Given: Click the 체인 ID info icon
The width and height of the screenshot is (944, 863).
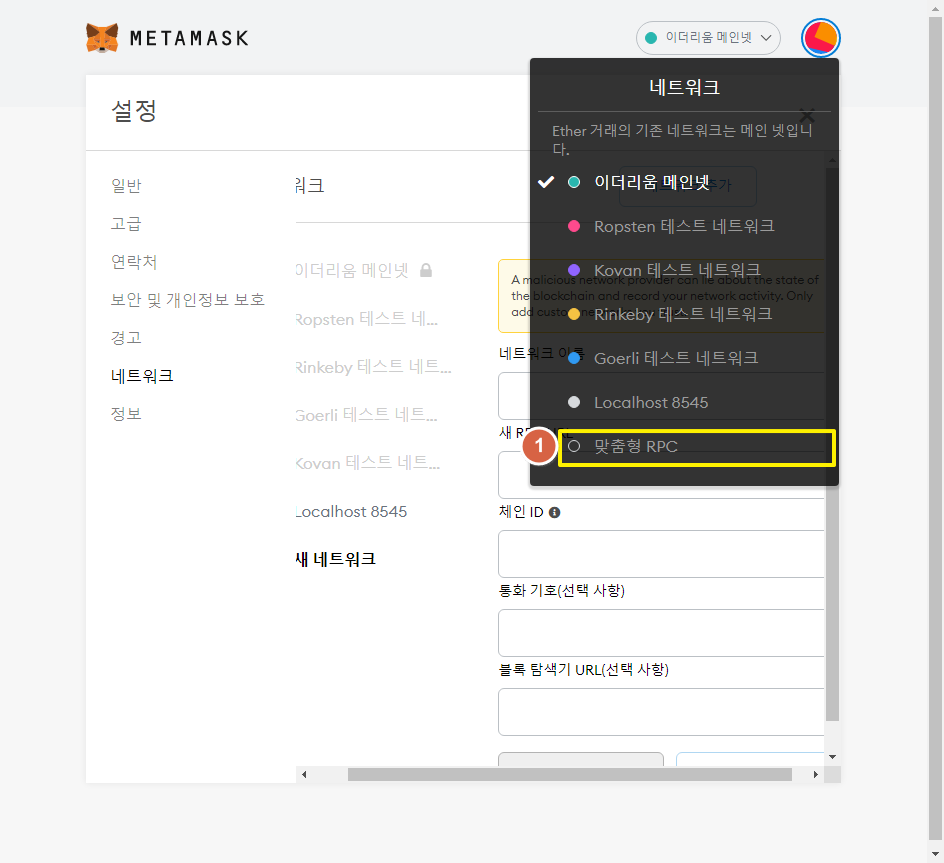Looking at the screenshot, I should 554,513.
